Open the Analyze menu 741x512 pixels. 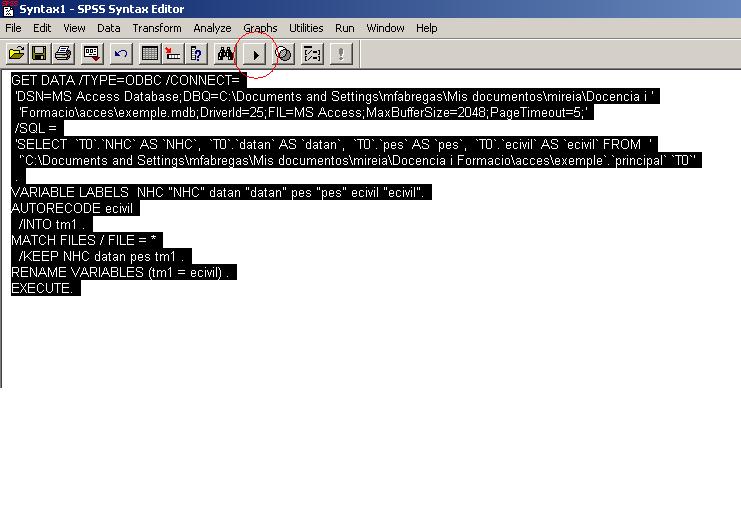(x=212, y=28)
